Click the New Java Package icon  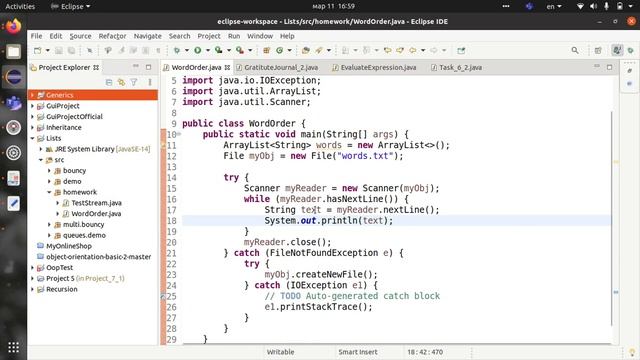pos(267,51)
